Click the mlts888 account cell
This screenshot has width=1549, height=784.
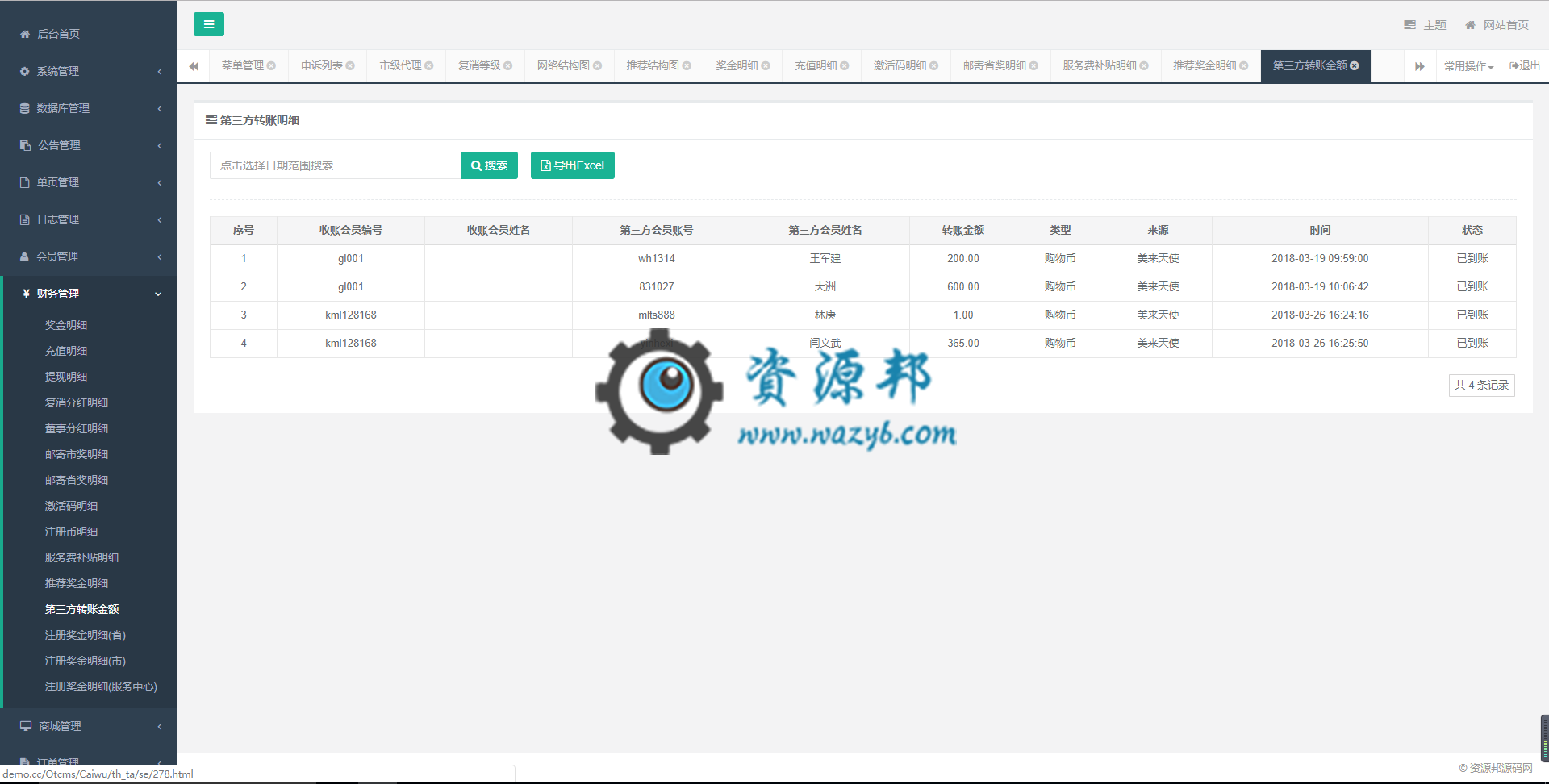point(657,315)
